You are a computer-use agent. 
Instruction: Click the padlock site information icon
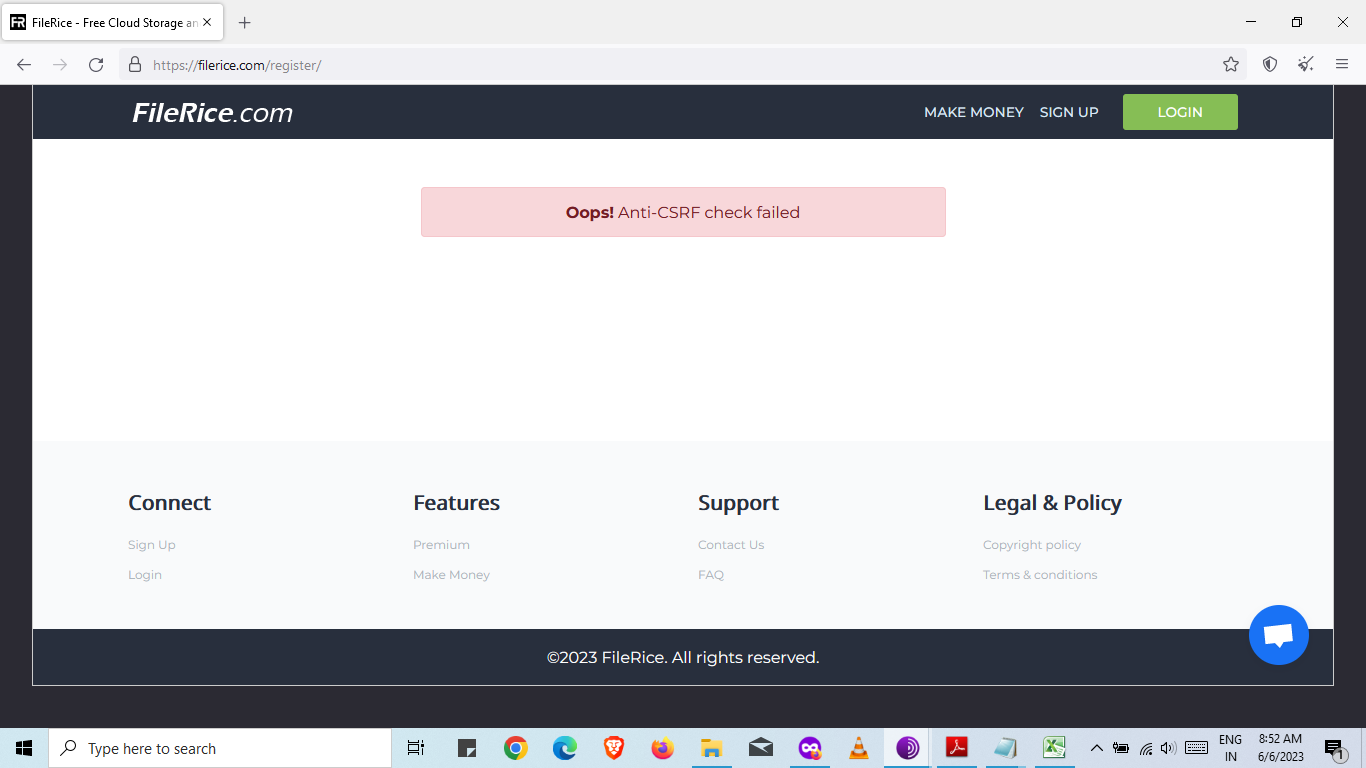point(135,65)
